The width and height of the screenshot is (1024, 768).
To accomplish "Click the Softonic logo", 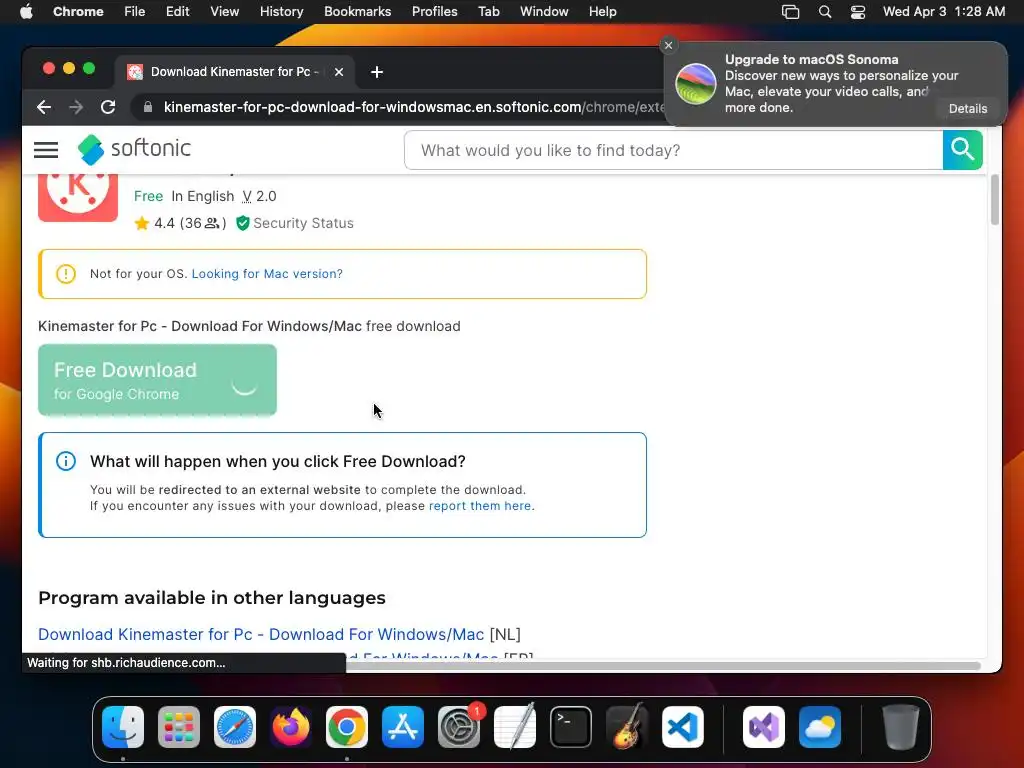I will tap(135, 149).
